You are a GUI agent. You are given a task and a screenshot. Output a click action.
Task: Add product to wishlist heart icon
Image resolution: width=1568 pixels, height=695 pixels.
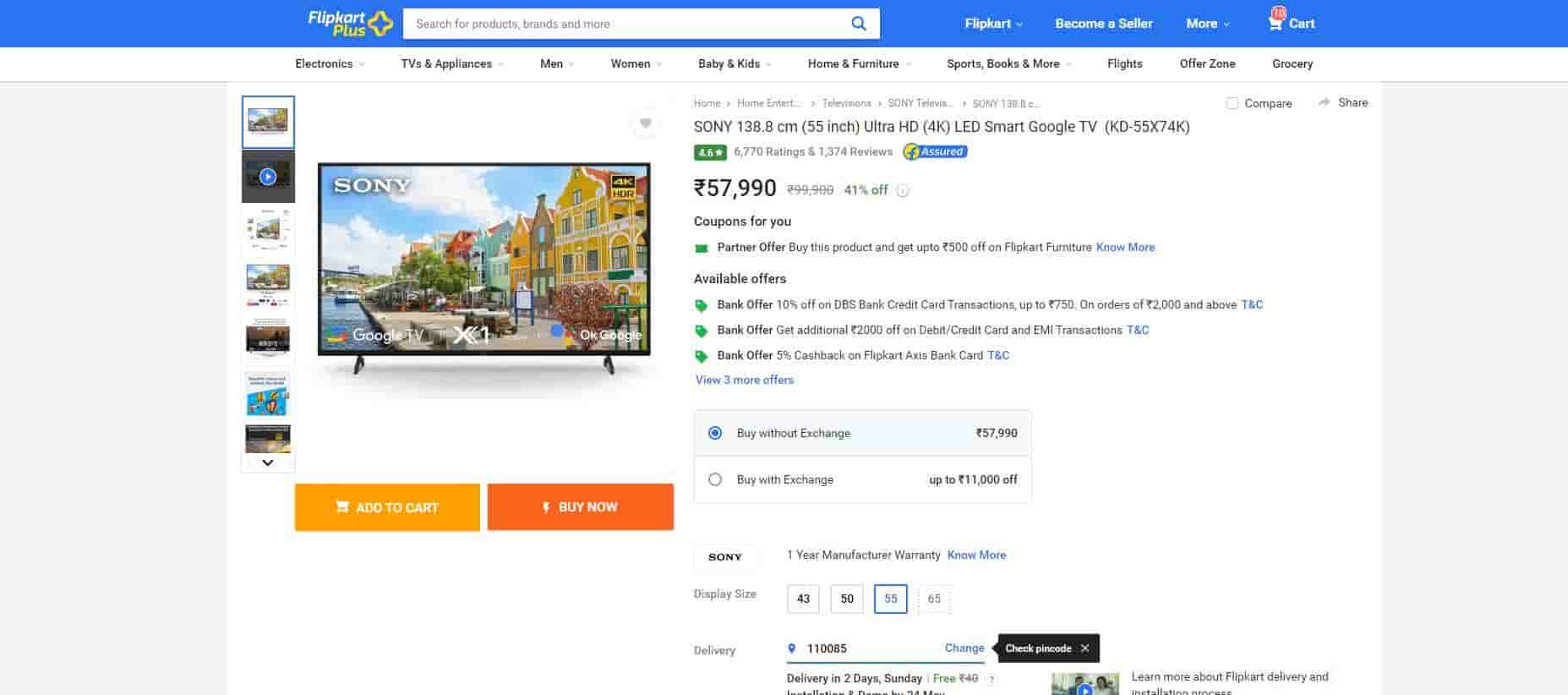point(645,123)
